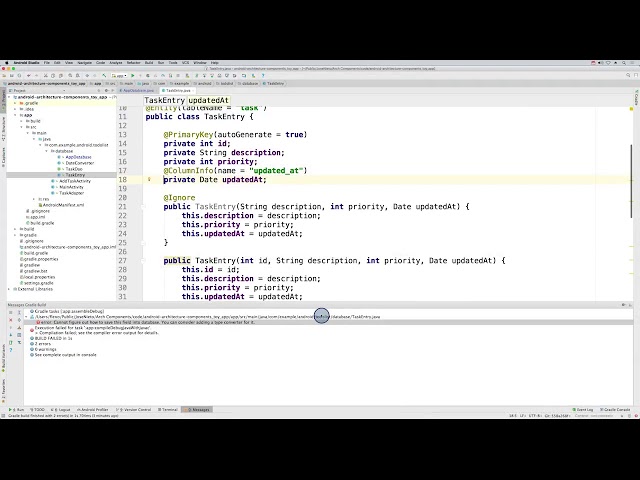The image size is (640, 480).
Task: Toggle the Build Variants side panel tab
Action: 4,358
